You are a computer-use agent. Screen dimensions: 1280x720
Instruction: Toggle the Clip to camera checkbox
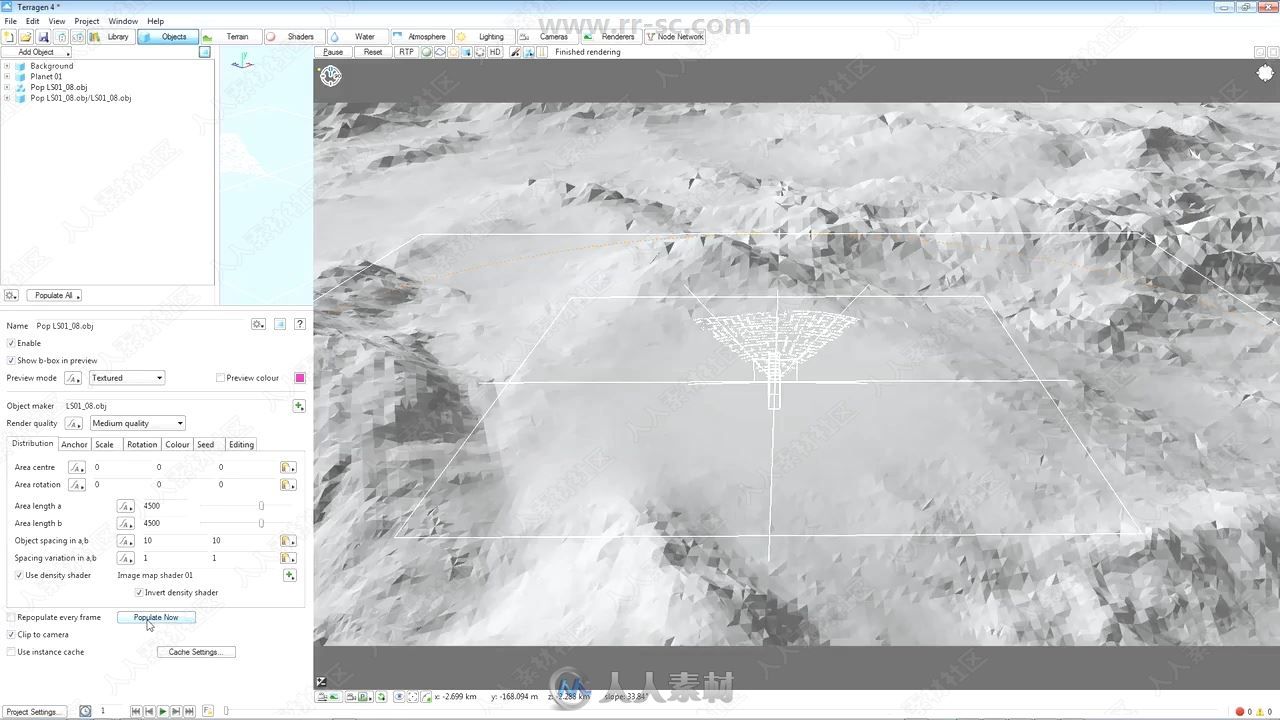(x=11, y=634)
